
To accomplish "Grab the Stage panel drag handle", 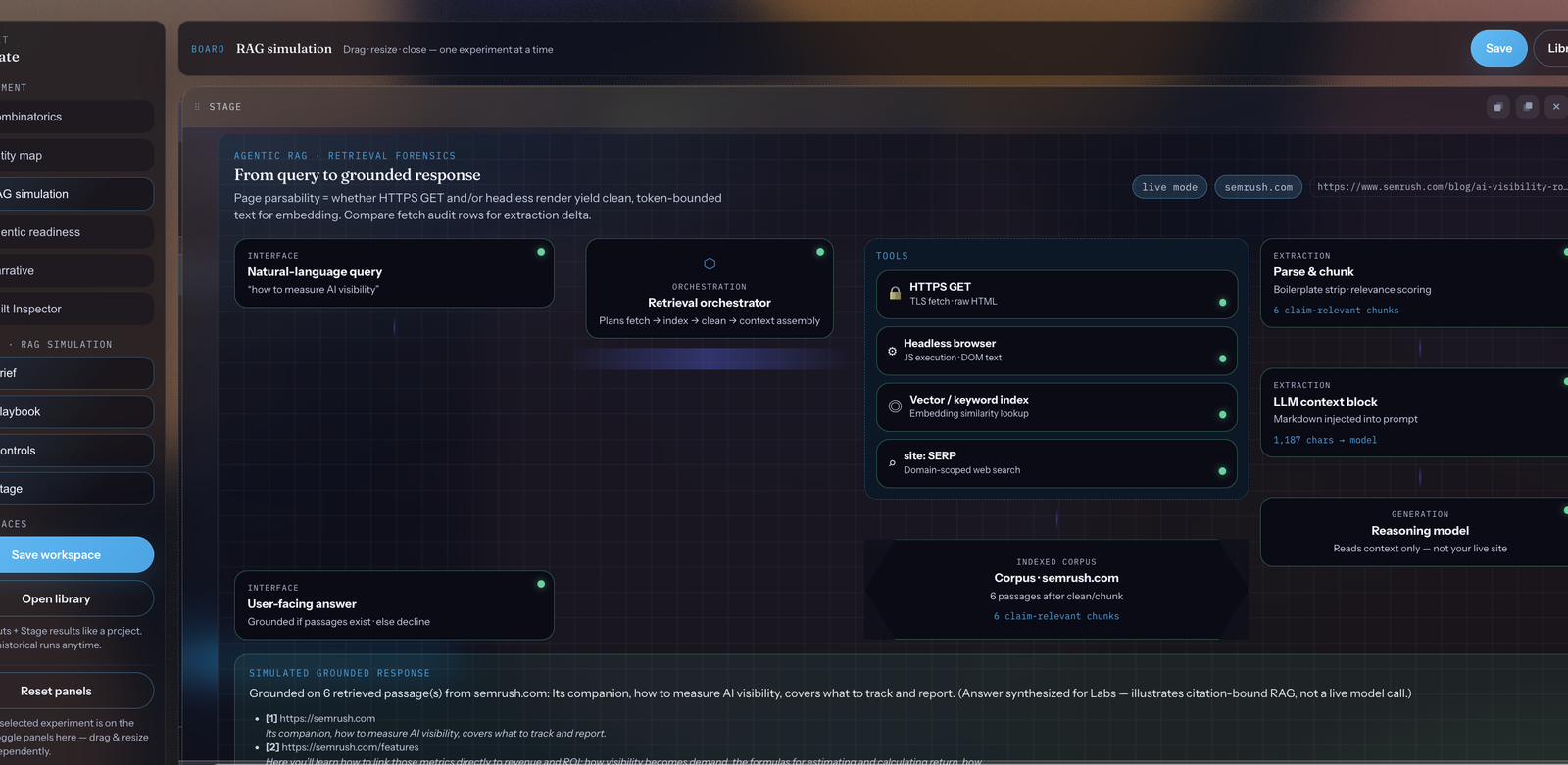I will pyautogui.click(x=197, y=107).
